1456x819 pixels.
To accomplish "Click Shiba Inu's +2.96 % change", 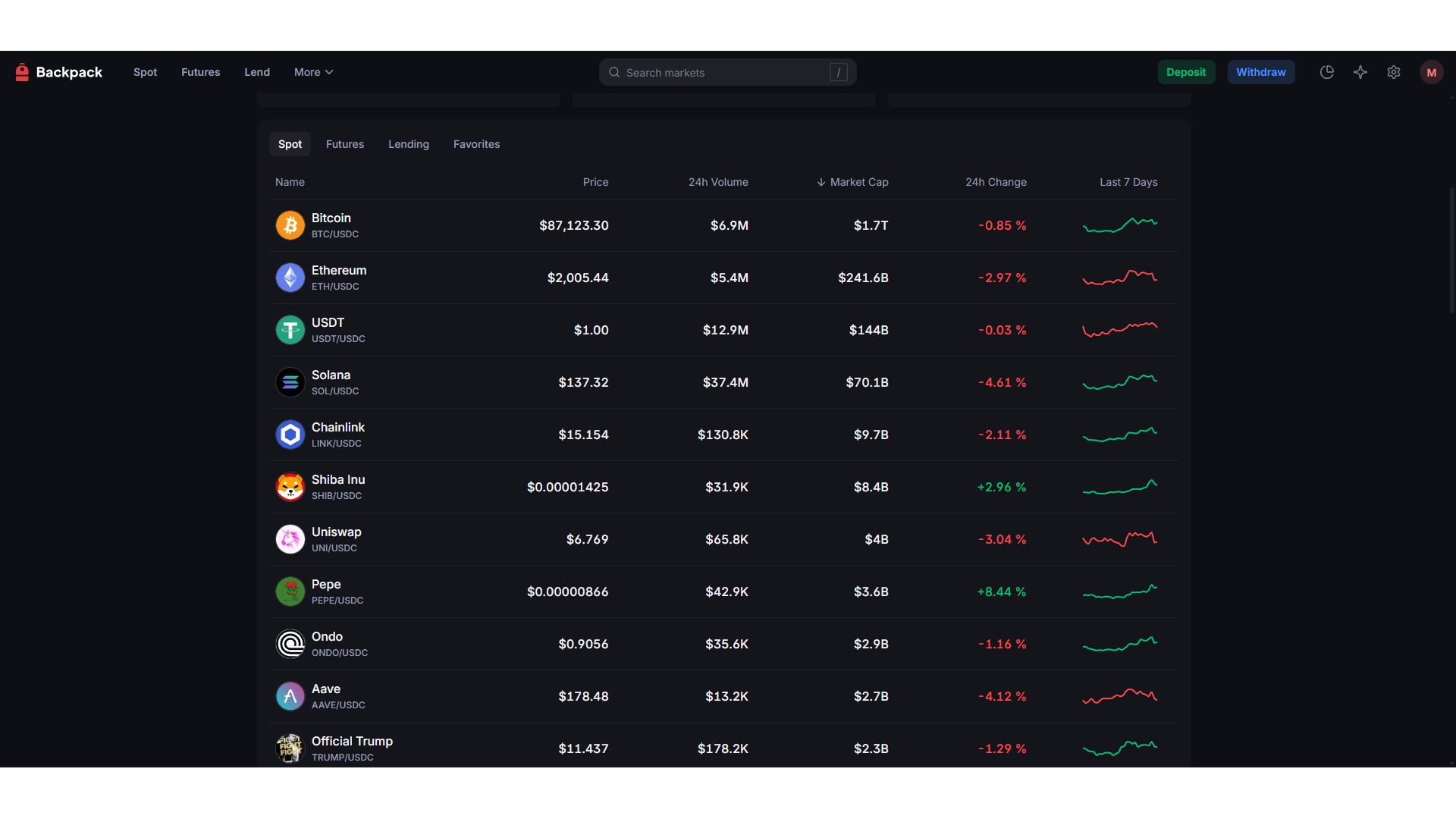I will tap(1002, 487).
